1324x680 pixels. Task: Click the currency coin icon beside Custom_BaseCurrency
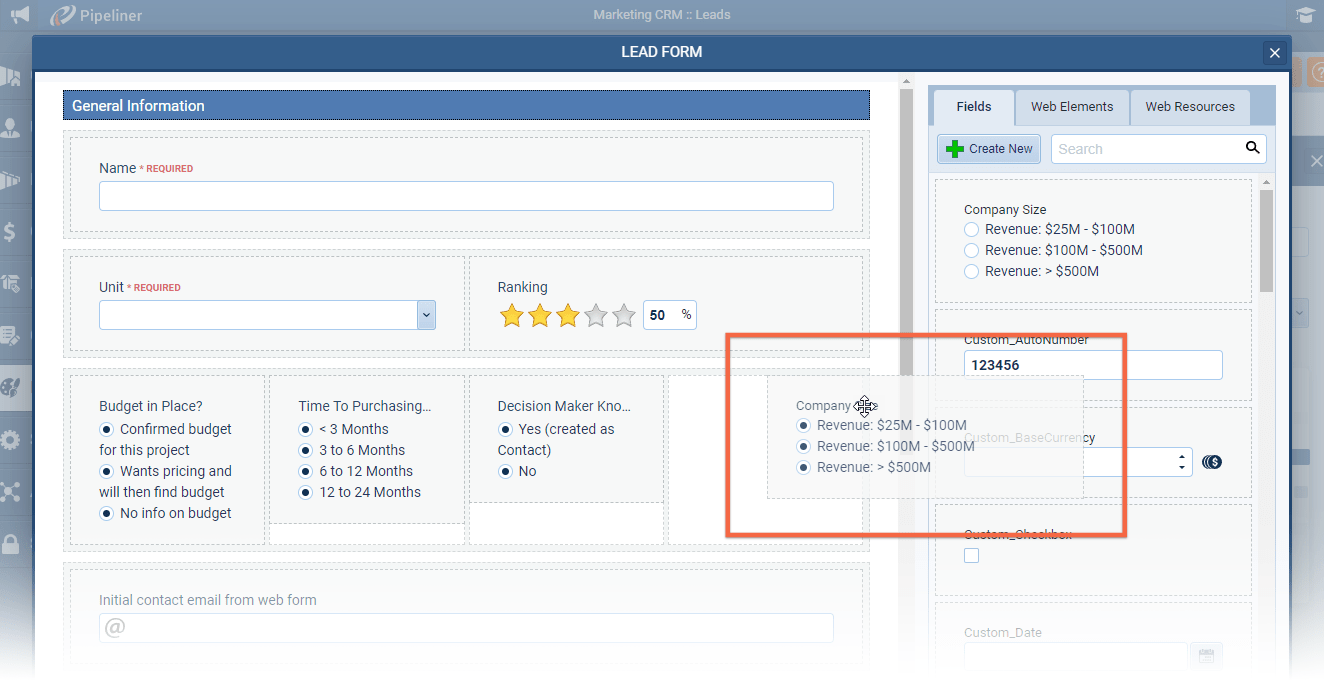1212,462
